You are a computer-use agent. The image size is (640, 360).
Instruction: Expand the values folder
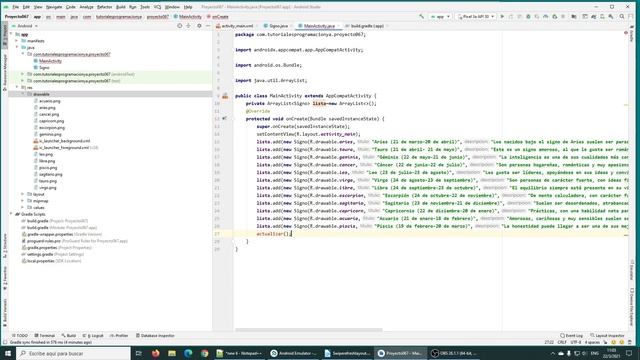tap(23, 207)
